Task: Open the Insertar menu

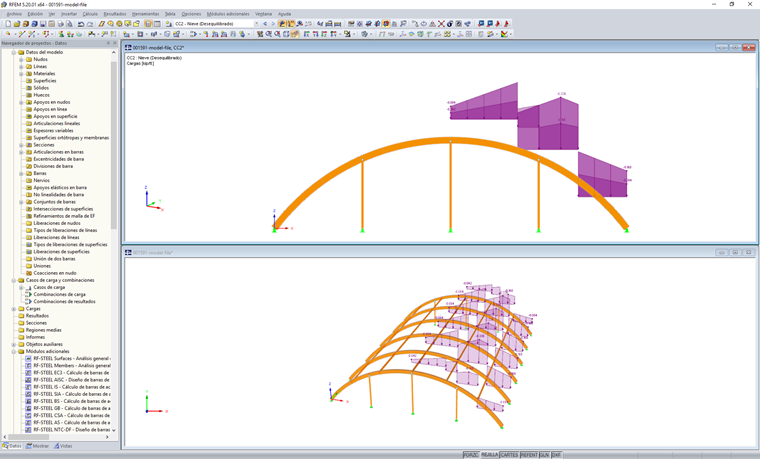Action: (x=69, y=14)
